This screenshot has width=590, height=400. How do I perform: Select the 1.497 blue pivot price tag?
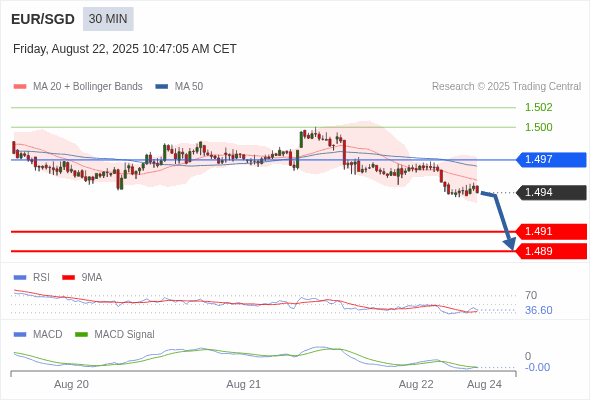tap(551, 160)
